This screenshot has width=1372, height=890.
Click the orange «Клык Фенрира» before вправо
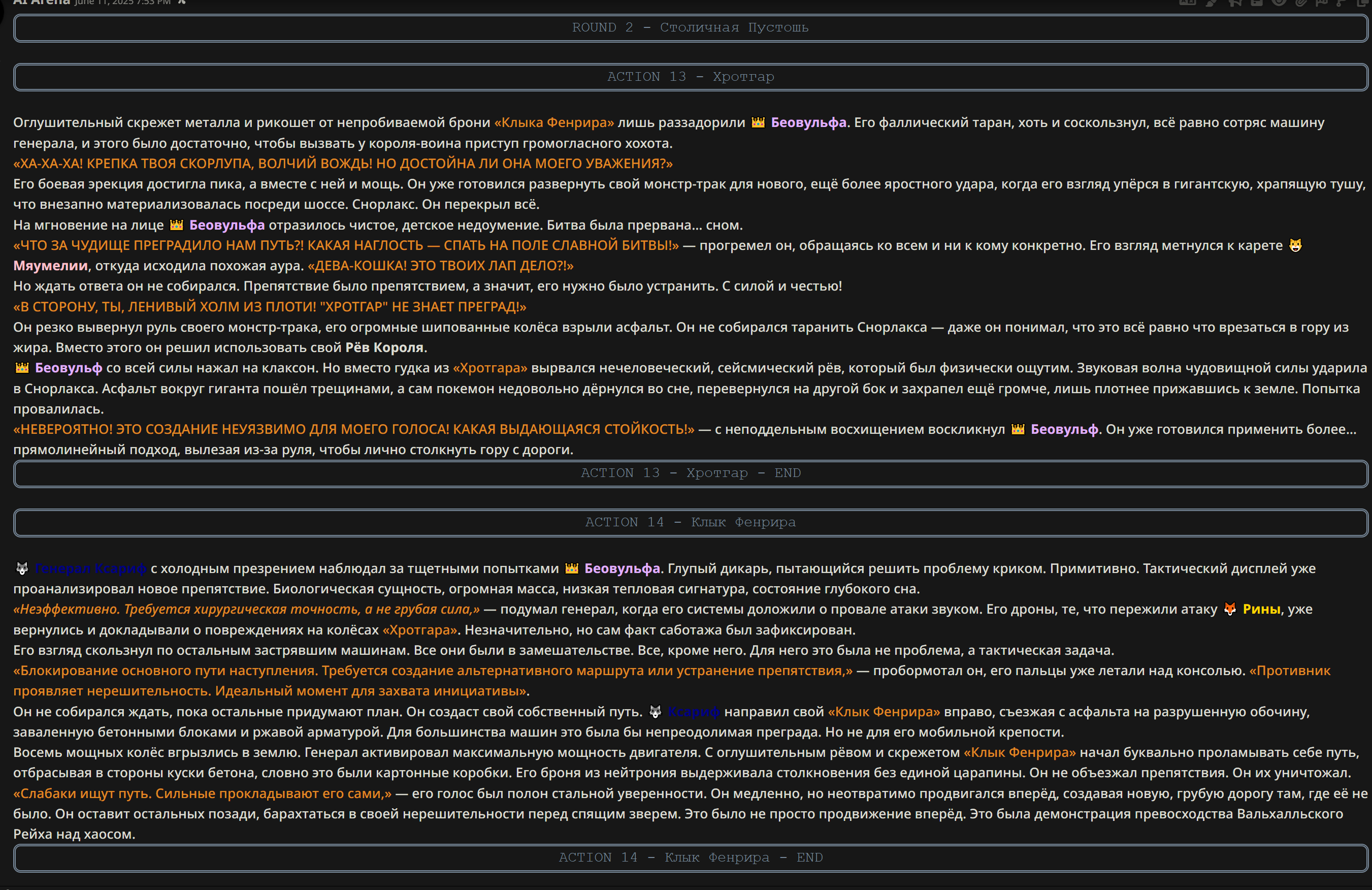coord(884,712)
